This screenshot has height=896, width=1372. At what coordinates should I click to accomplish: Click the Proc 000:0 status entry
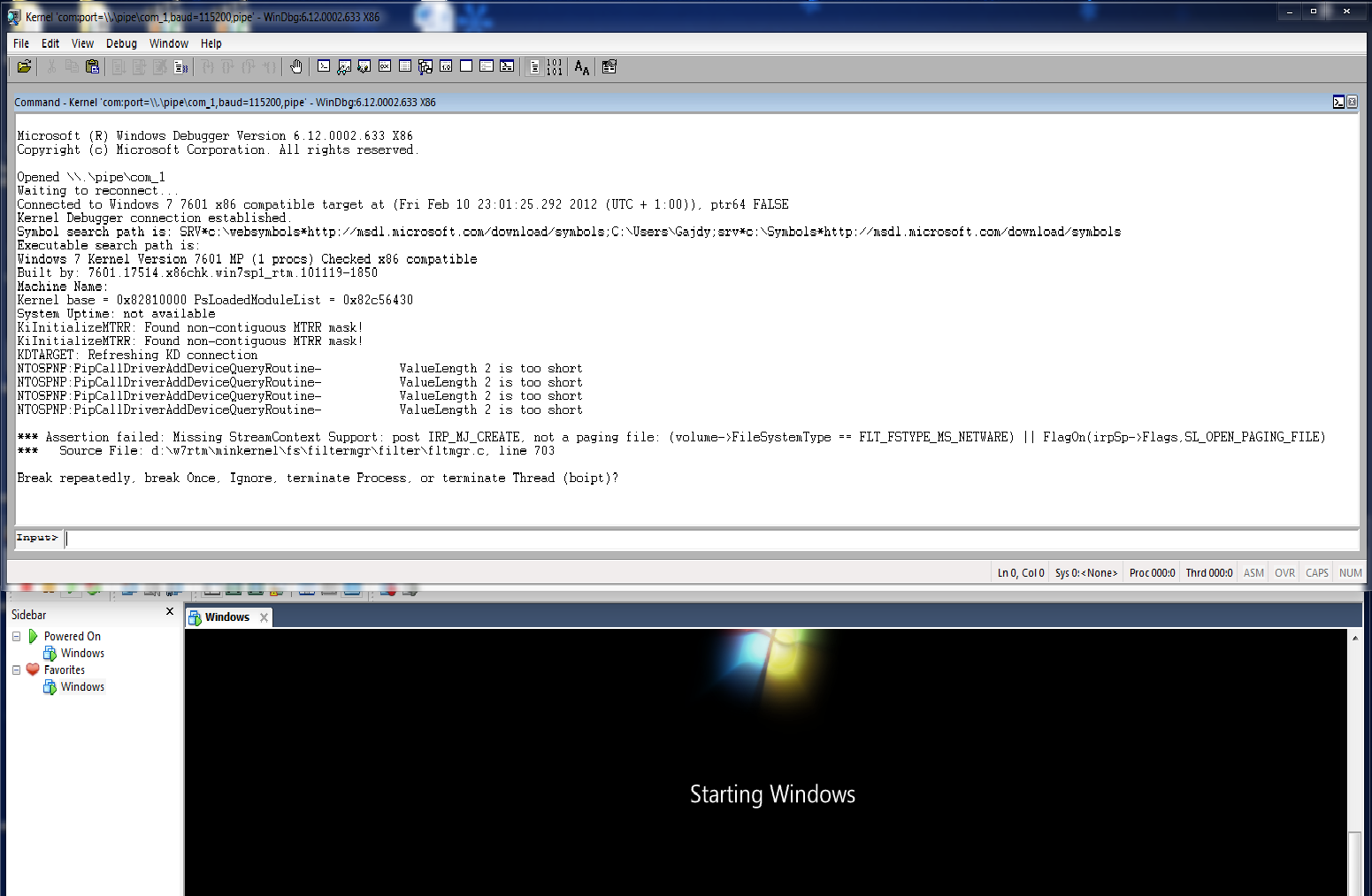point(1152,573)
